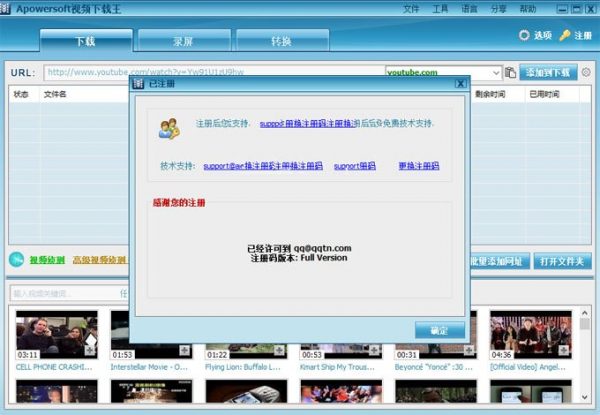Click the 更换注册码 link
Viewport: 600px width, 415px height.
click(419, 166)
